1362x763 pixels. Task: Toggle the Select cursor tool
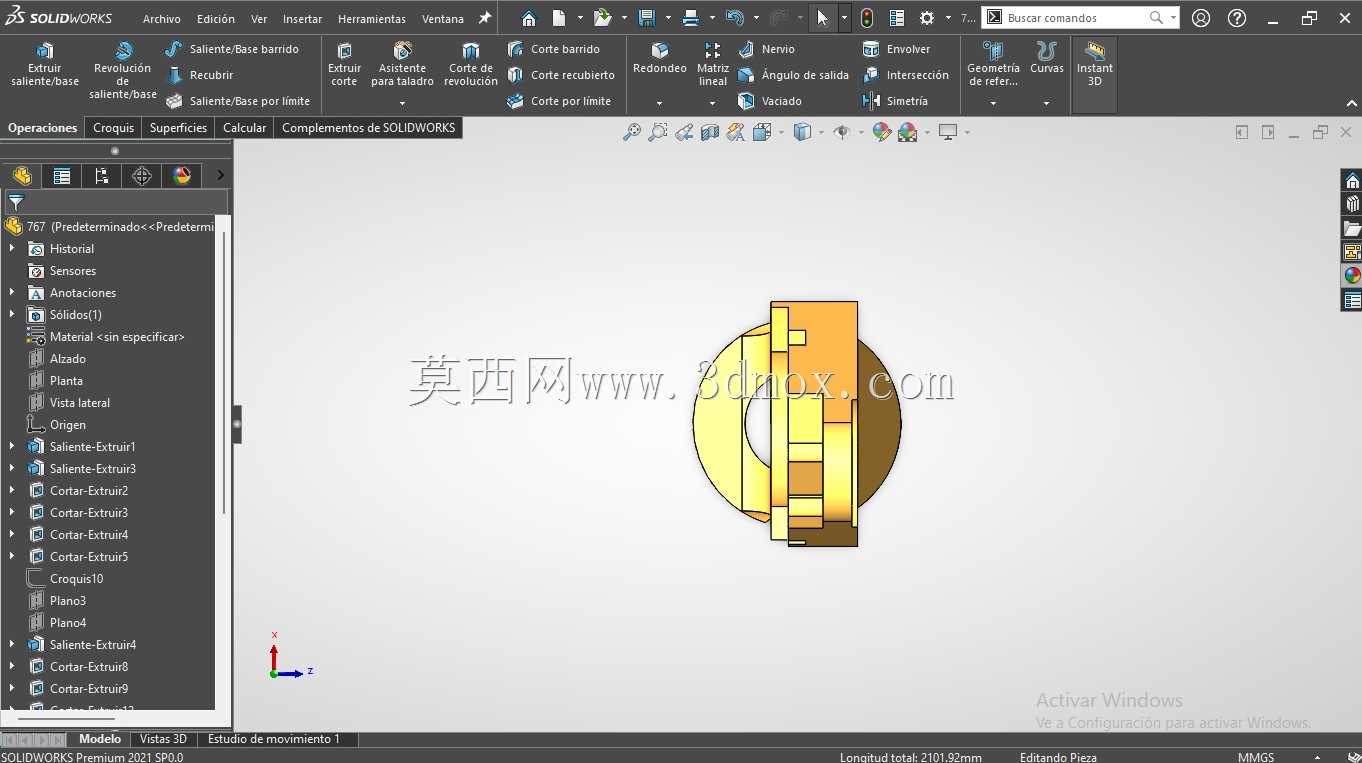(x=823, y=18)
